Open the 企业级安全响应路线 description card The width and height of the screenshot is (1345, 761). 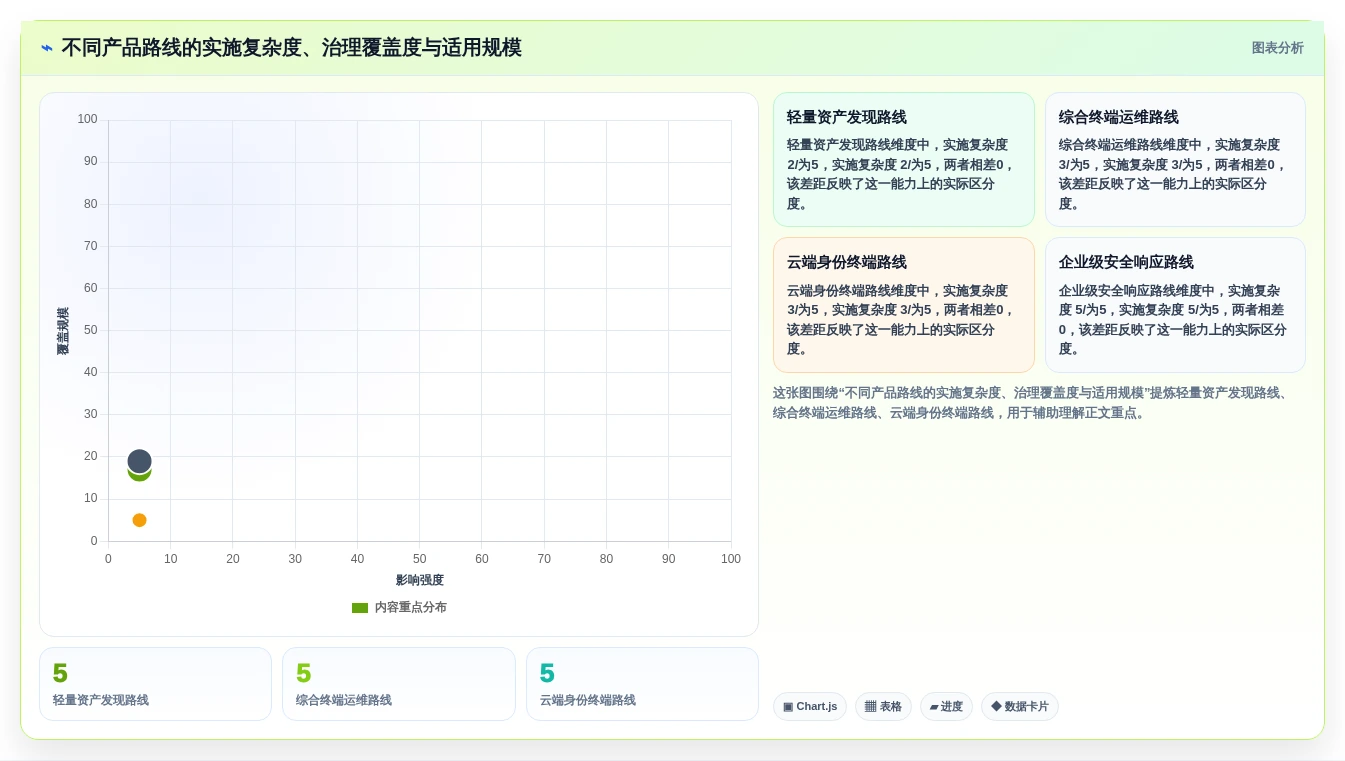1175,305
